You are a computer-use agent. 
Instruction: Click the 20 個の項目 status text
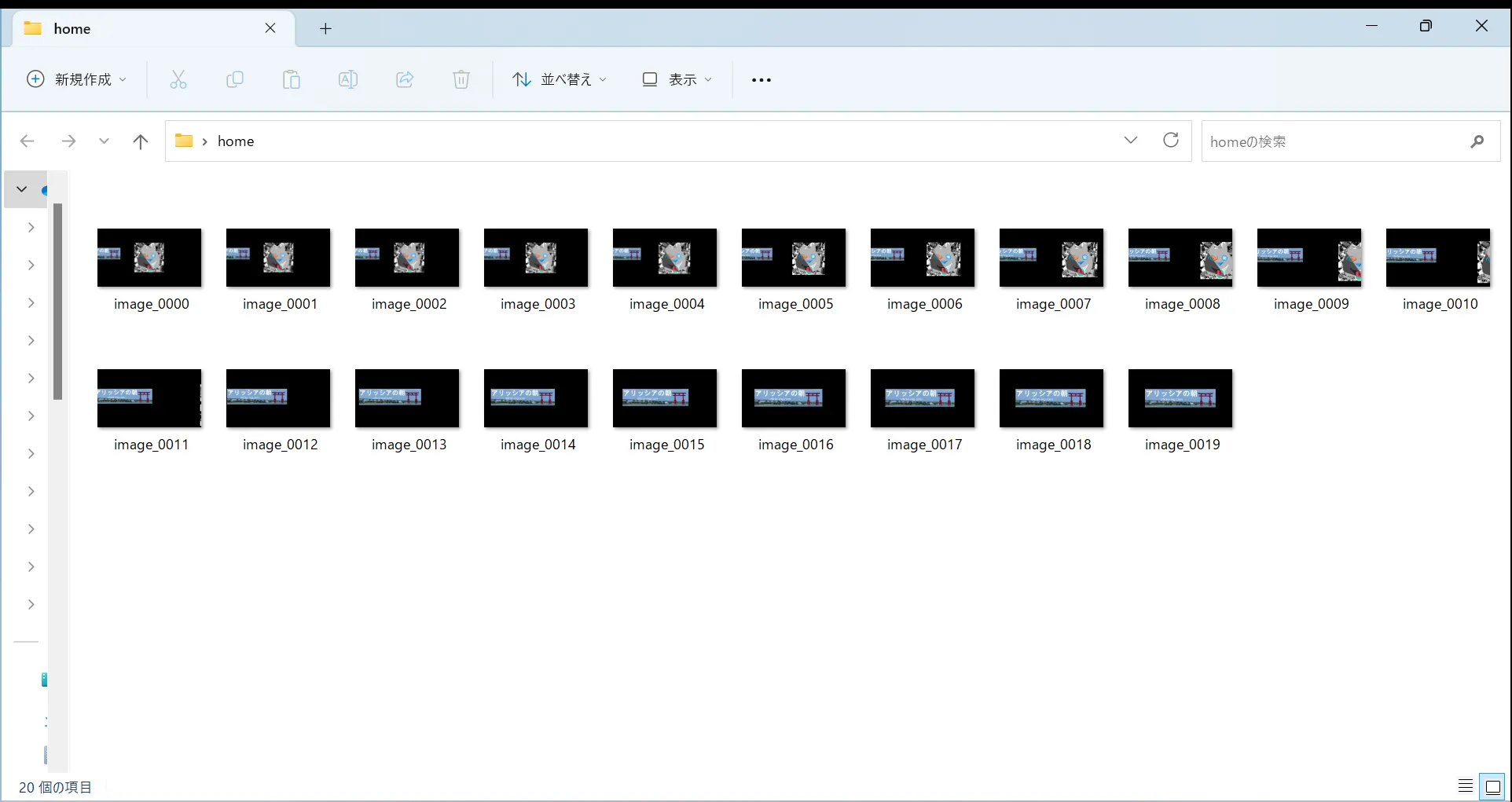click(x=55, y=787)
